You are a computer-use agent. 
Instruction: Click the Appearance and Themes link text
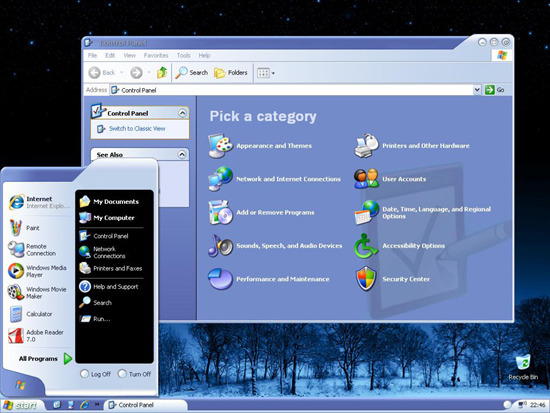pos(274,146)
